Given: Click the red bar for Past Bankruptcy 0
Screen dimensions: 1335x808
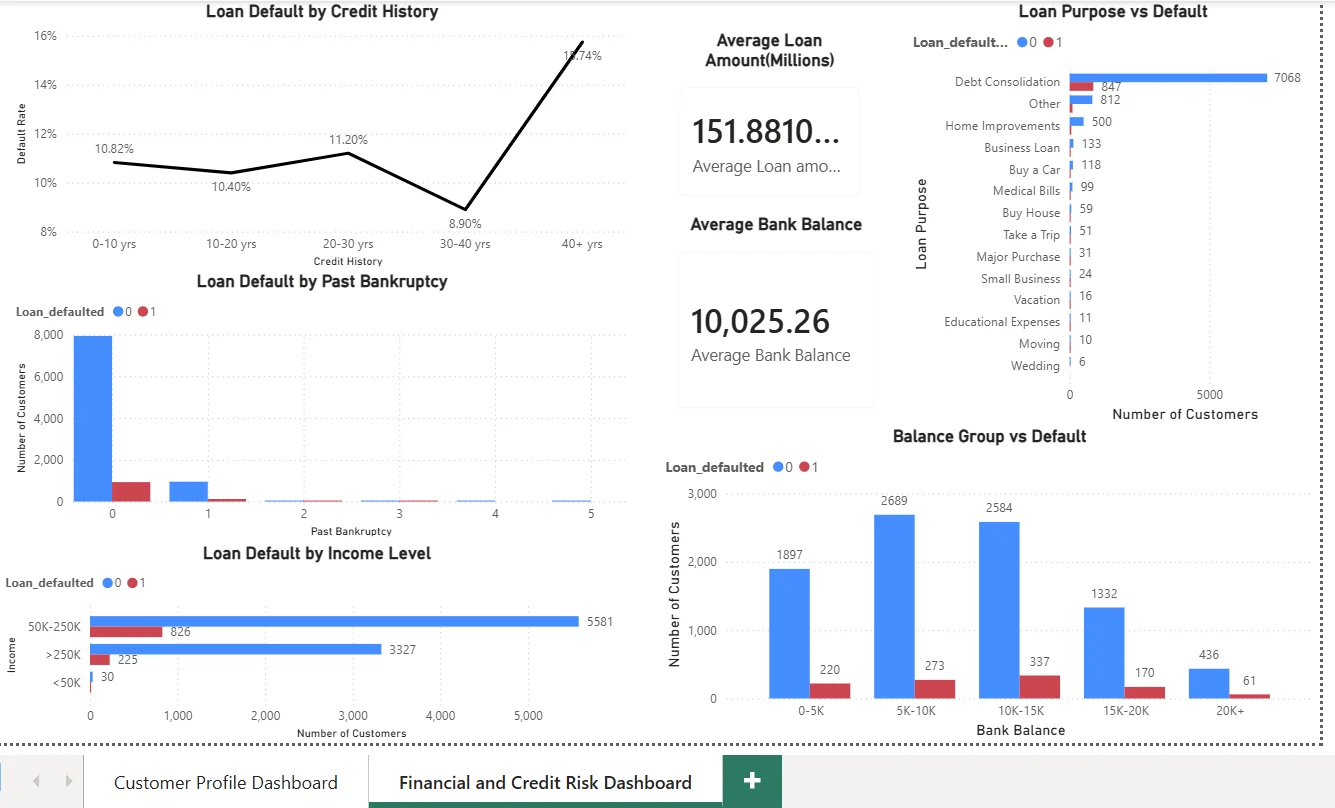Looking at the screenshot, I should pos(131,491).
